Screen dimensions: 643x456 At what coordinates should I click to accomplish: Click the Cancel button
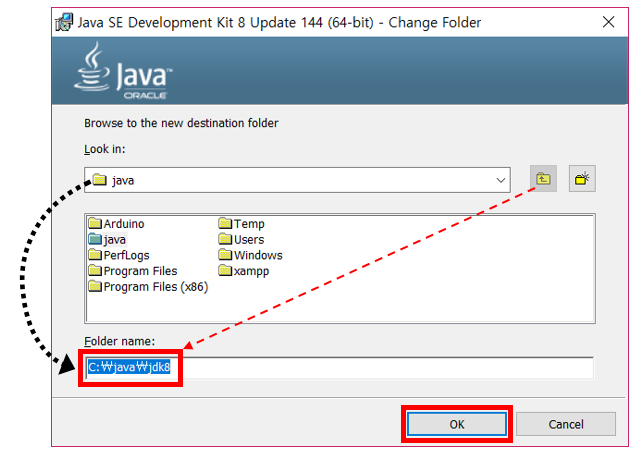566,424
